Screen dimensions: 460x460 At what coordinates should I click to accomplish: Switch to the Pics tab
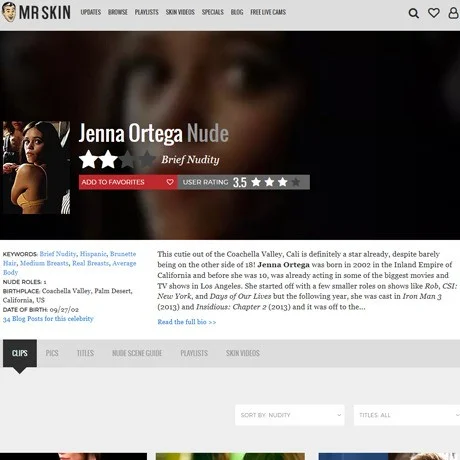(52, 353)
